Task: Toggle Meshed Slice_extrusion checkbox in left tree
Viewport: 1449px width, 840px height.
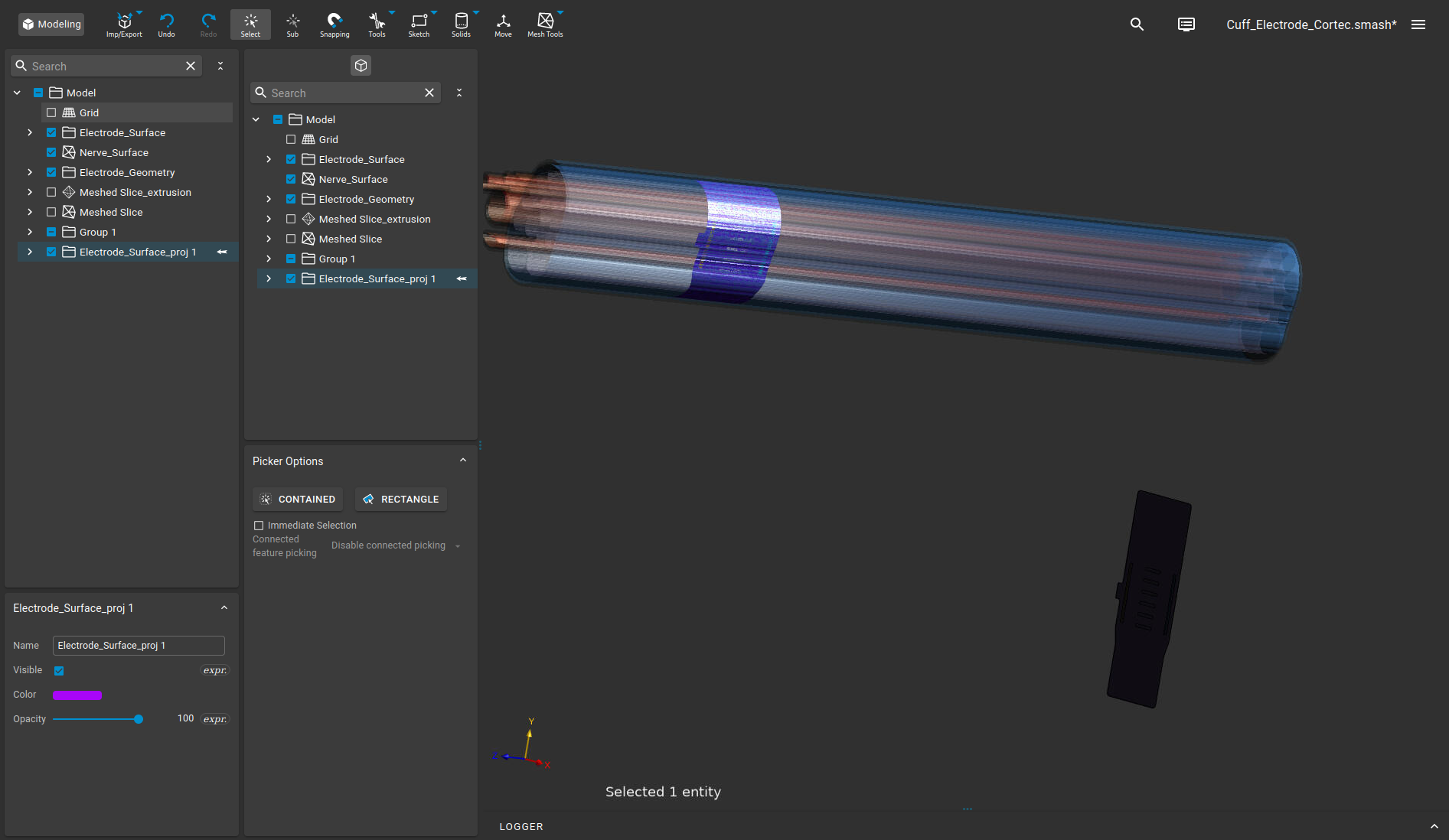Action: point(51,192)
